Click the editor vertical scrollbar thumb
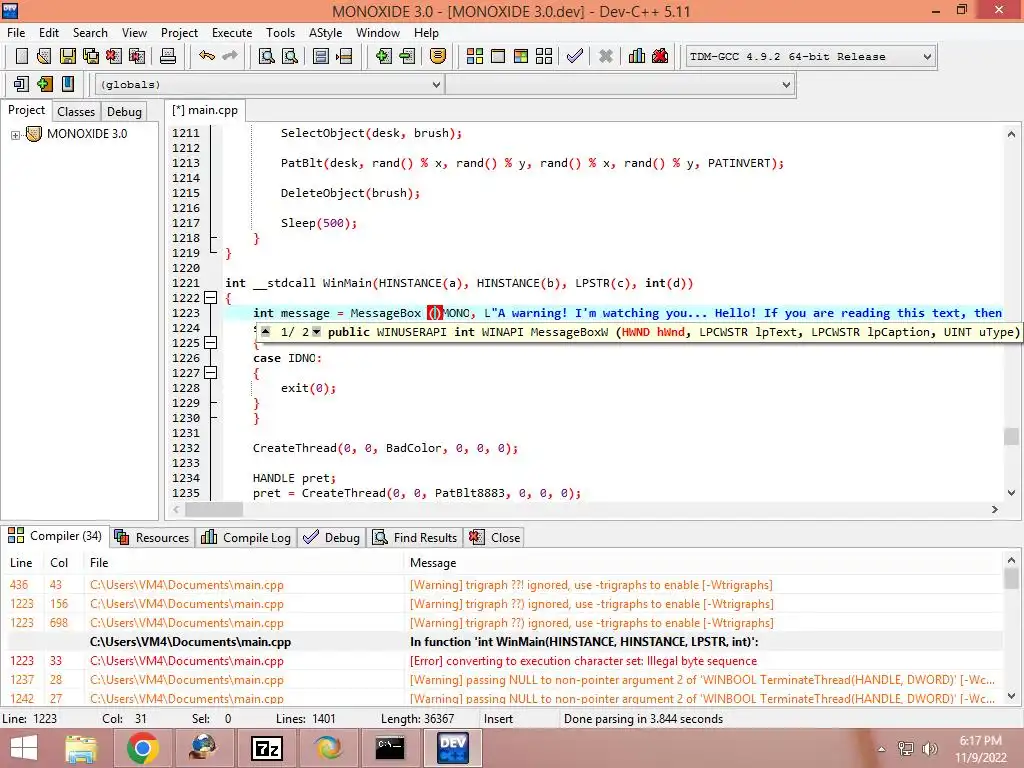Image resolution: width=1024 pixels, height=768 pixels. [x=1011, y=436]
